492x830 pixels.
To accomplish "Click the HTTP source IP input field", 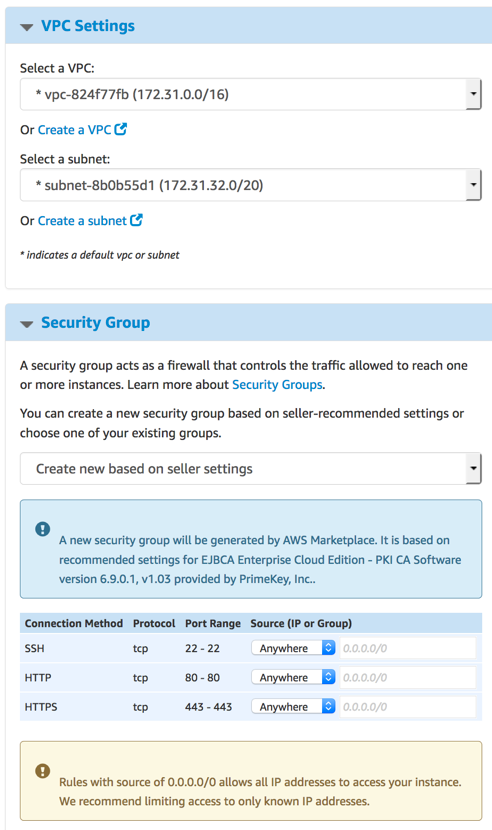I will (407, 677).
